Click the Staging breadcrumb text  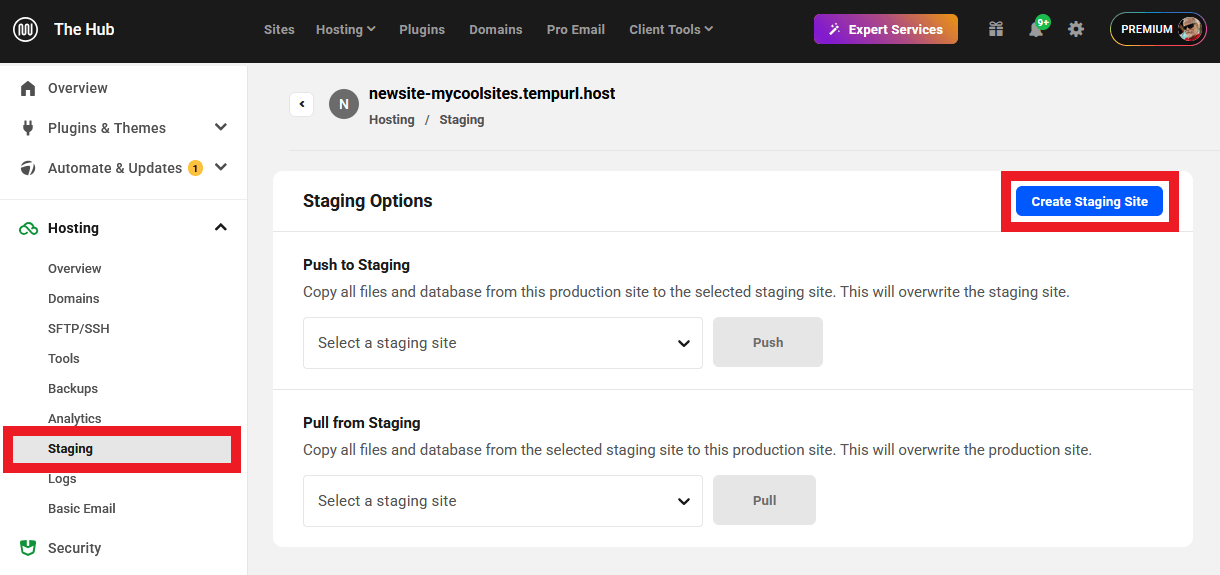(462, 119)
